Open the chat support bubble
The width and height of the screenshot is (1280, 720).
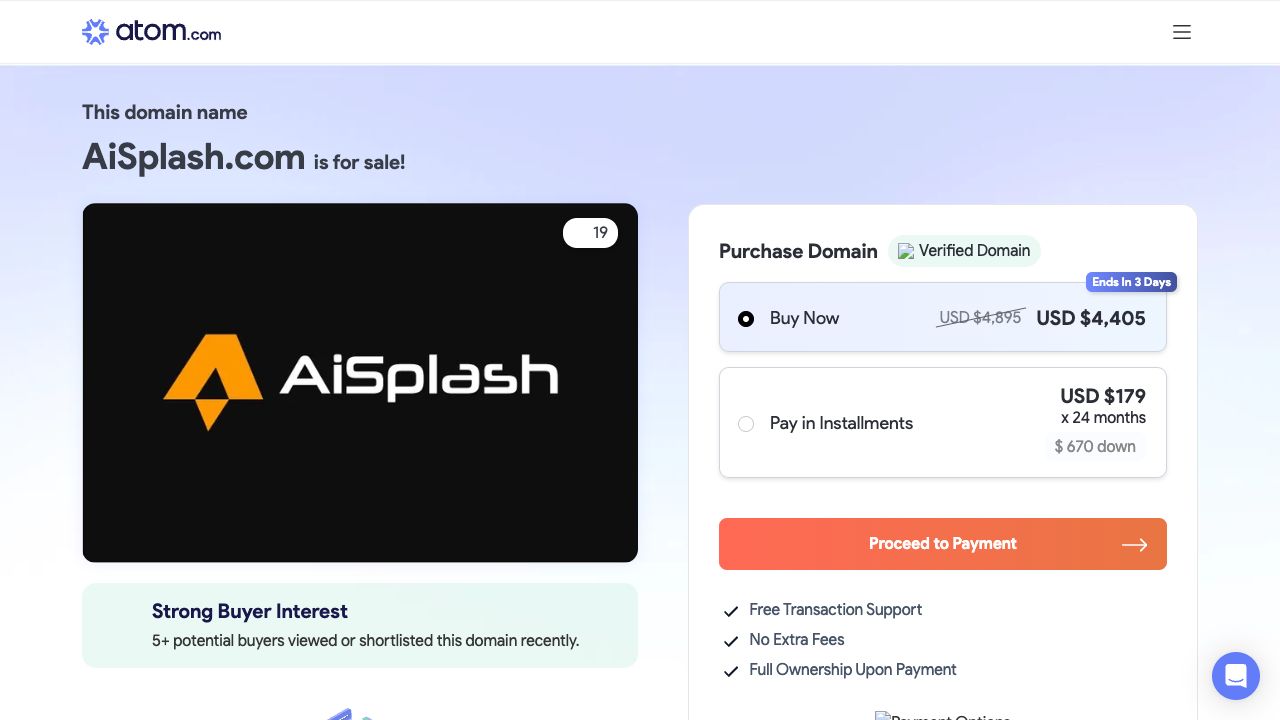click(x=1235, y=676)
